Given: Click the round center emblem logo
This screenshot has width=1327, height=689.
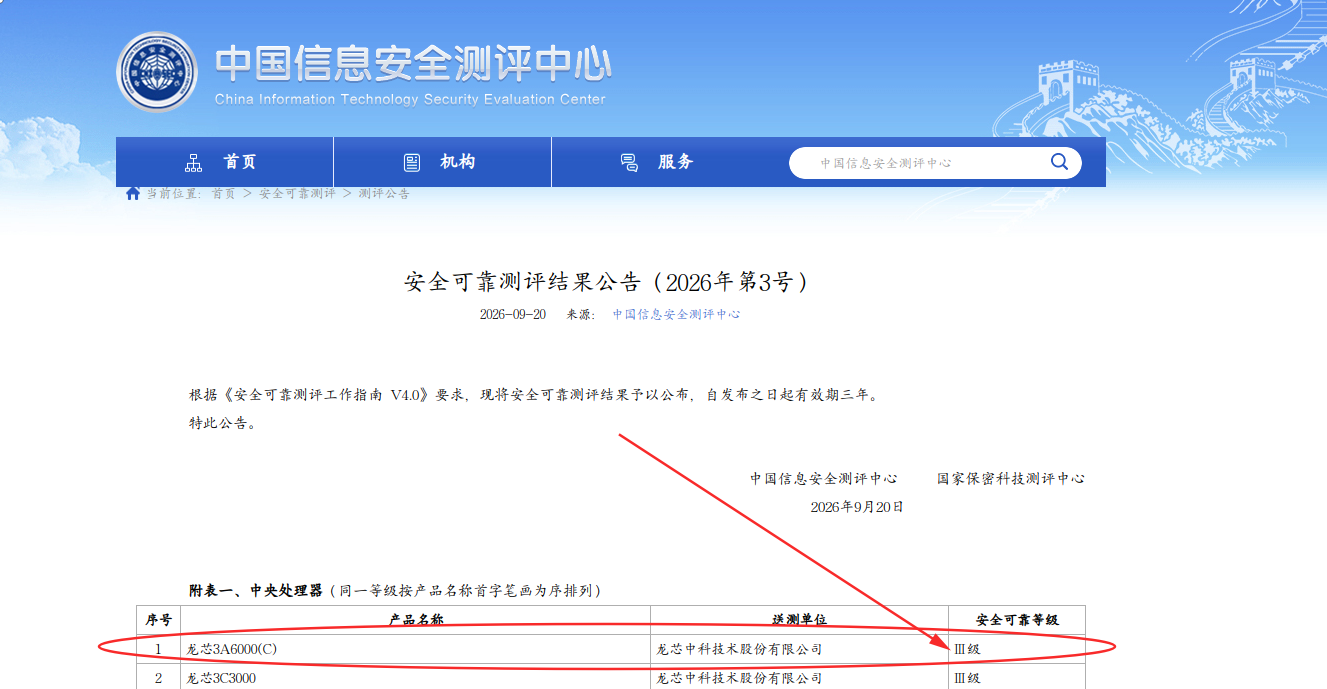Looking at the screenshot, I should click(x=157, y=72).
